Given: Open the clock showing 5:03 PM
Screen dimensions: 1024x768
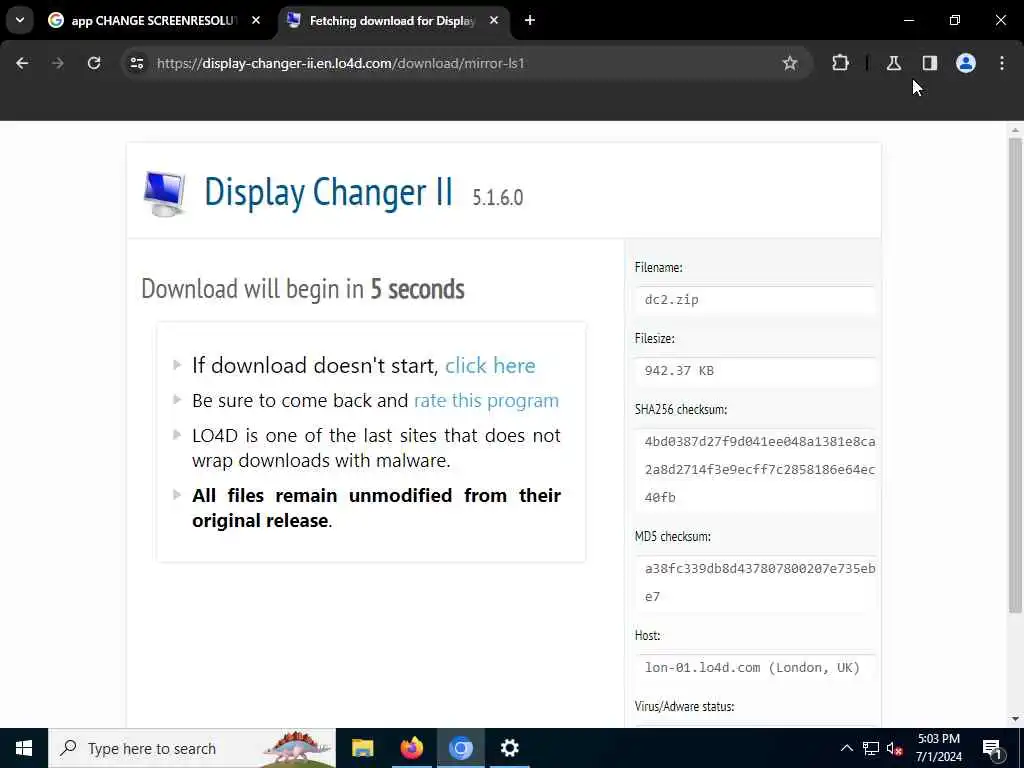Looking at the screenshot, I should (x=939, y=748).
